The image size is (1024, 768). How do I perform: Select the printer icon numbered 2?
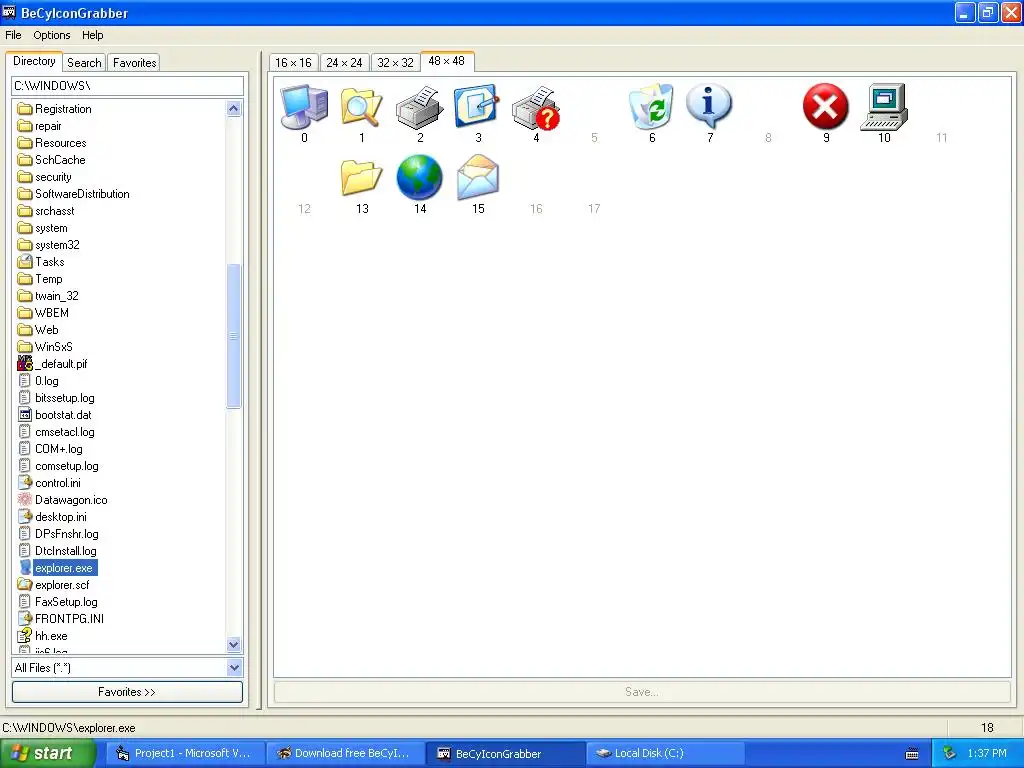[420, 106]
